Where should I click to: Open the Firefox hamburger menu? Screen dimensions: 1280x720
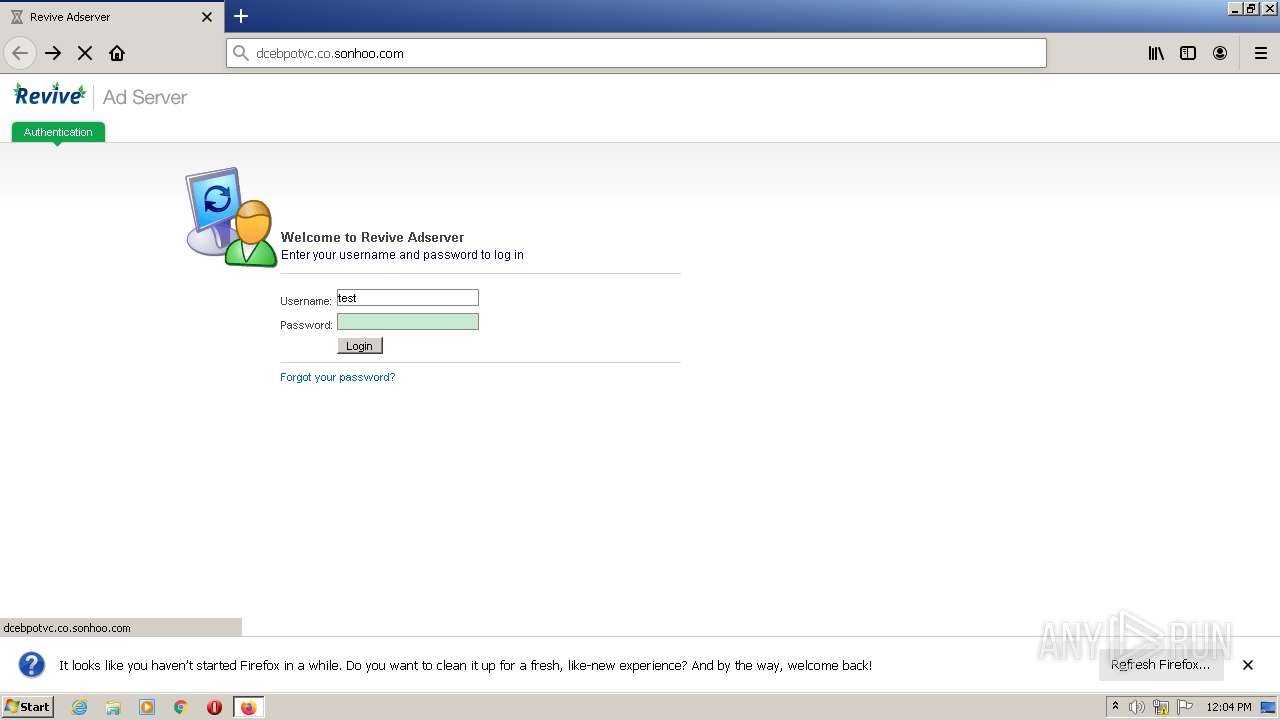pos(1261,53)
